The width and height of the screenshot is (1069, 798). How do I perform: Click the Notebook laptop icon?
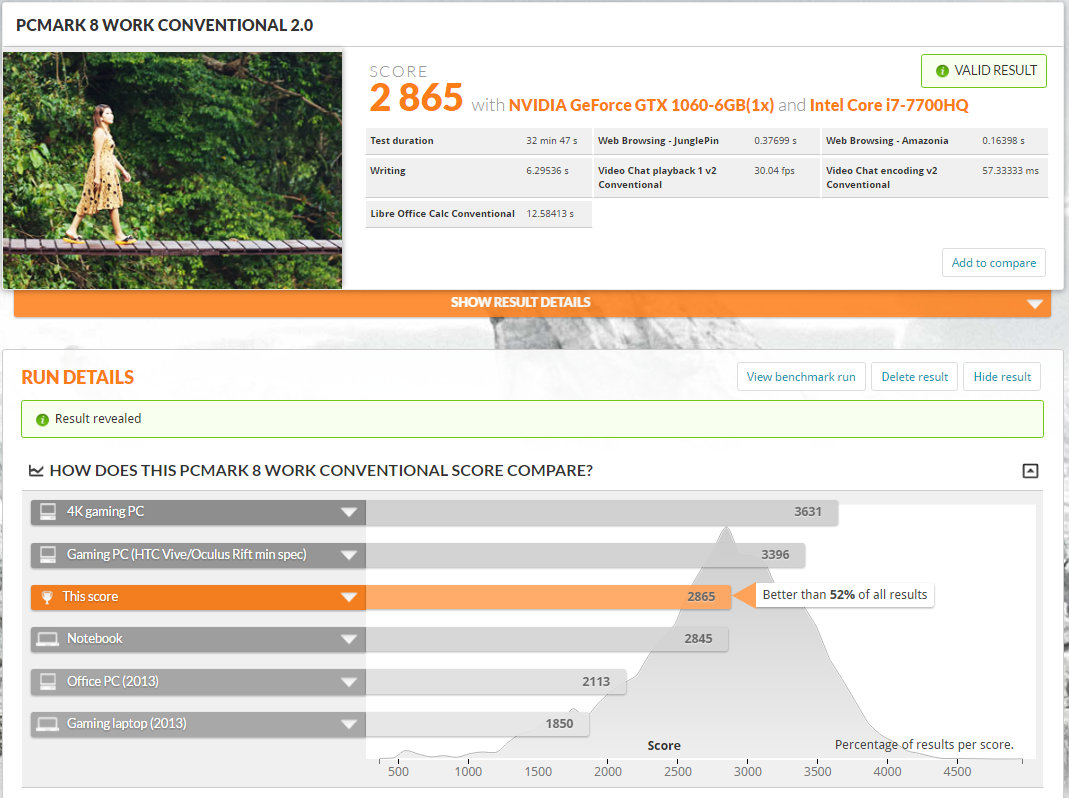tap(47, 639)
